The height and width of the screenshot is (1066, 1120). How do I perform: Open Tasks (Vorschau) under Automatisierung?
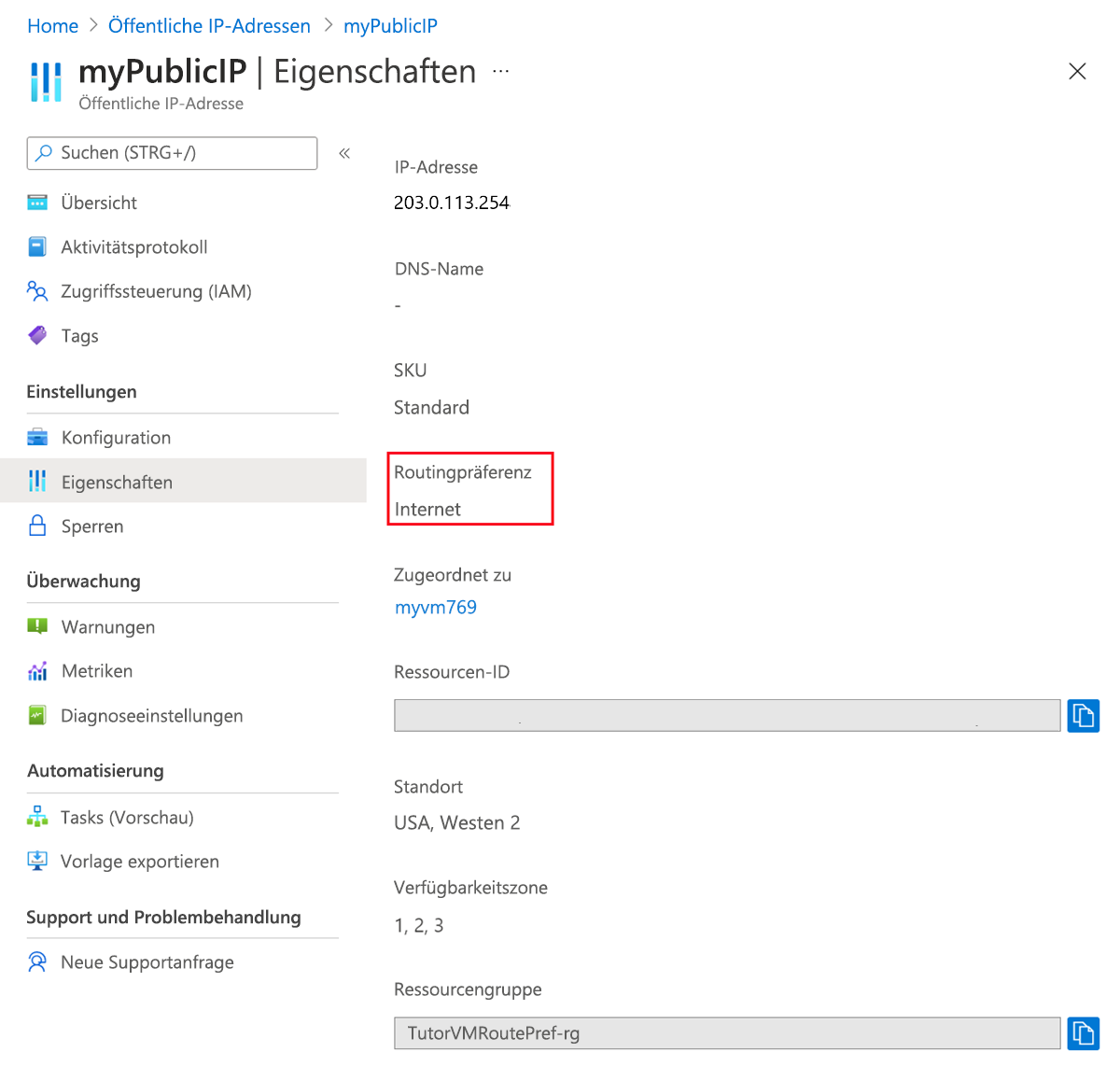[127, 817]
